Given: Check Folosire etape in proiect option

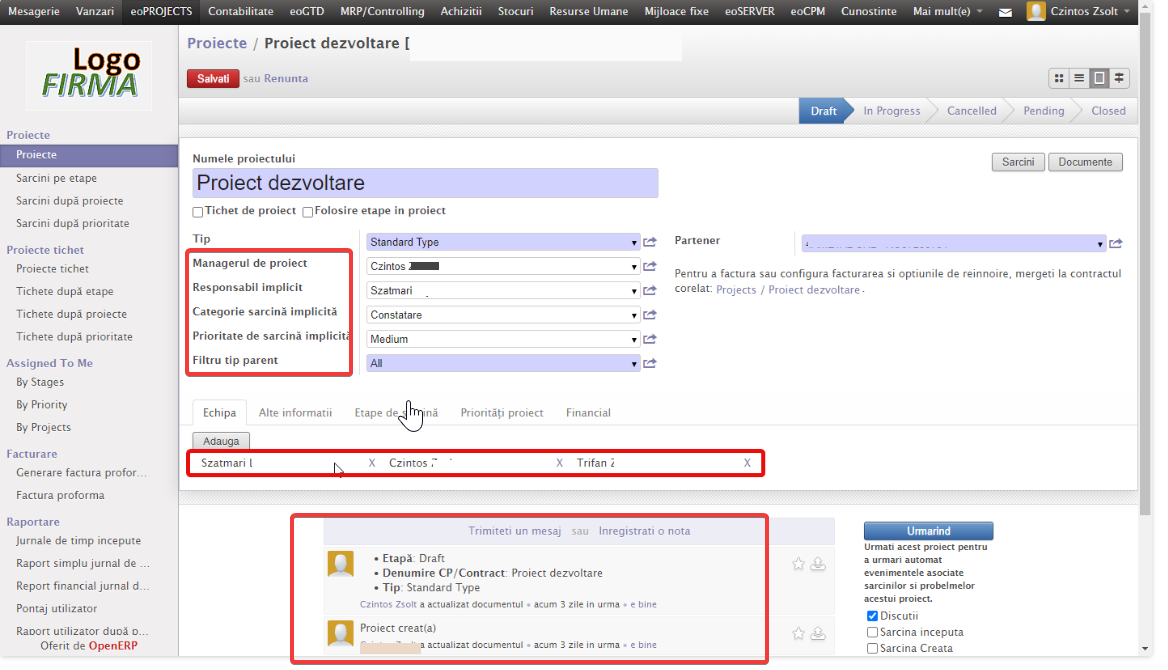Looking at the screenshot, I should [x=308, y=212].
